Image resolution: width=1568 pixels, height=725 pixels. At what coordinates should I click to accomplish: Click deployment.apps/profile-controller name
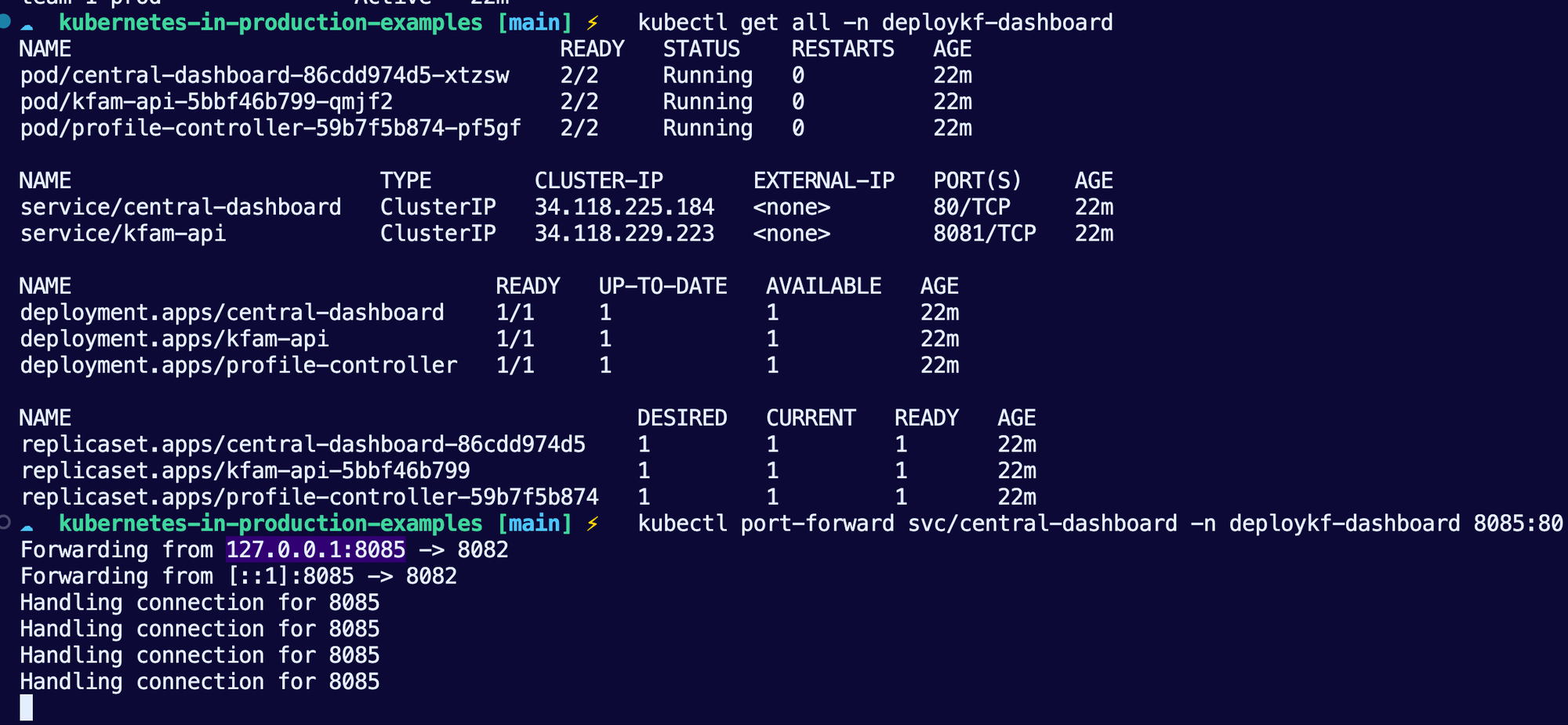(238, 365)
